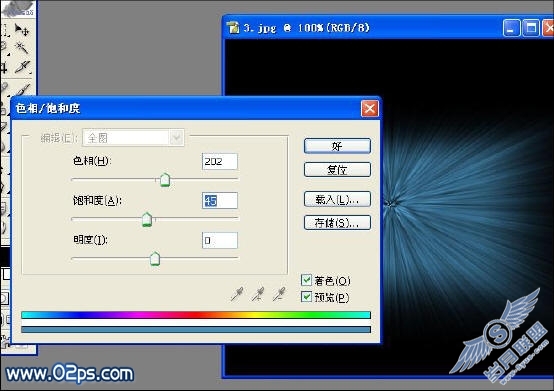Select the Magic Wand tool

[22, 48]
